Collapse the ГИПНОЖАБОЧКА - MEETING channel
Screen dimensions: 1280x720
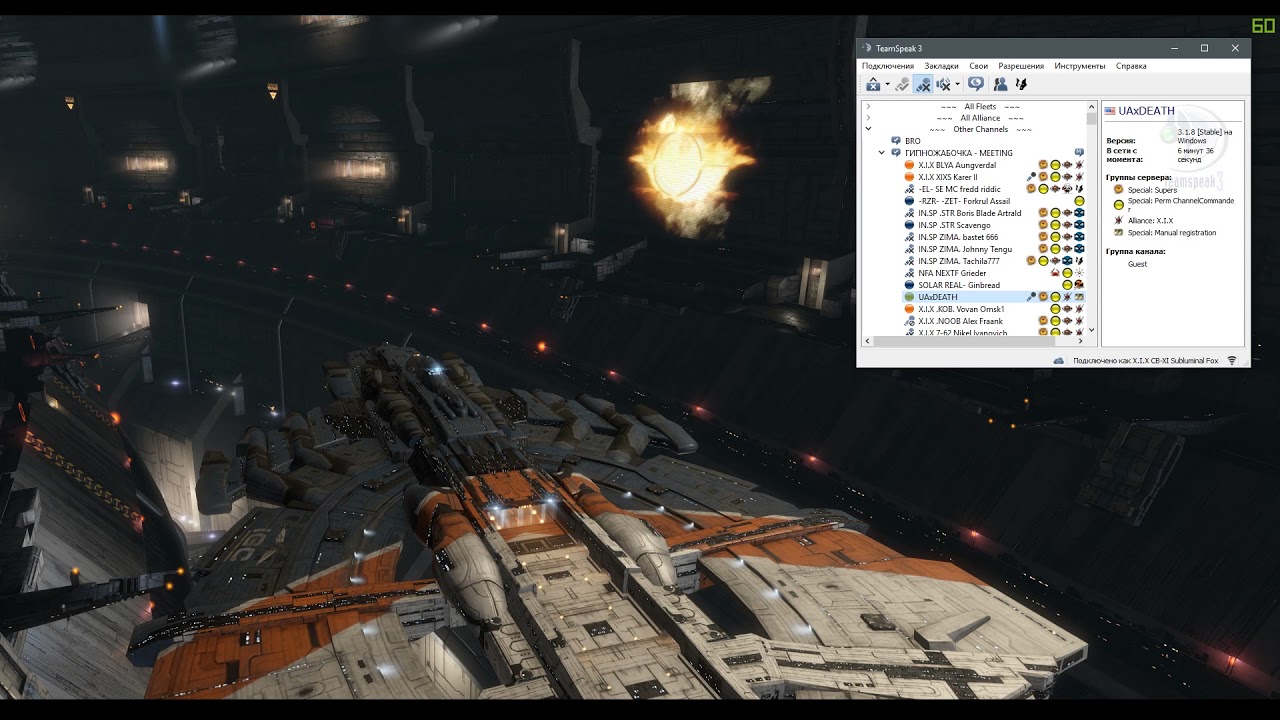click(x=882, y=153)
